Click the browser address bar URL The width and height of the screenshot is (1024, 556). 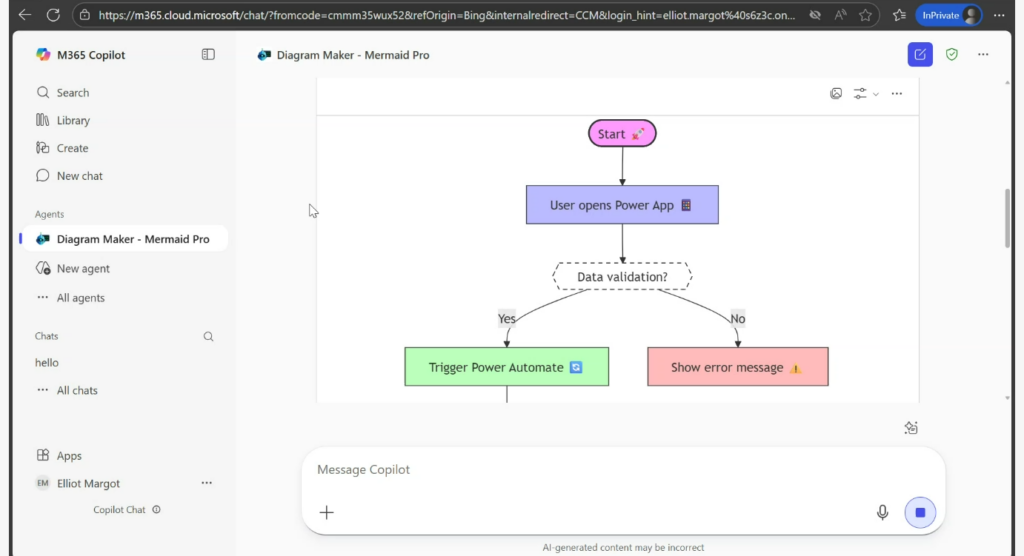tap(447, 15)
